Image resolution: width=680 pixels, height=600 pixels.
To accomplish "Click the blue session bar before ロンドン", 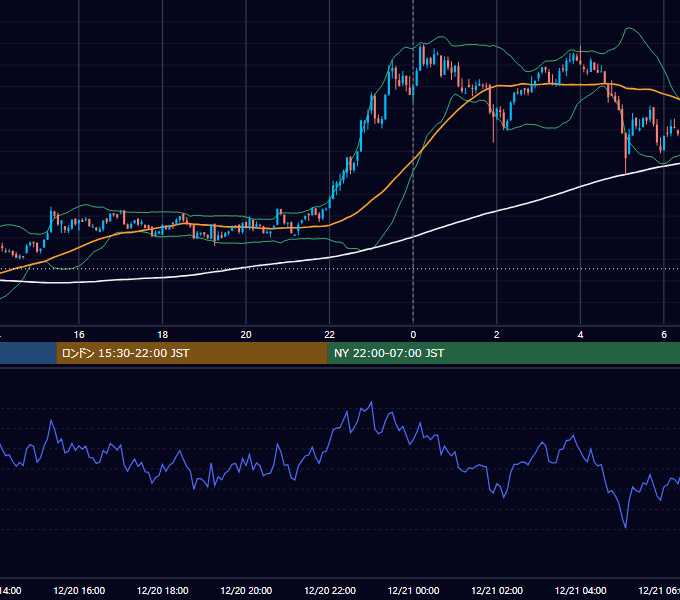I will (28, 353).
